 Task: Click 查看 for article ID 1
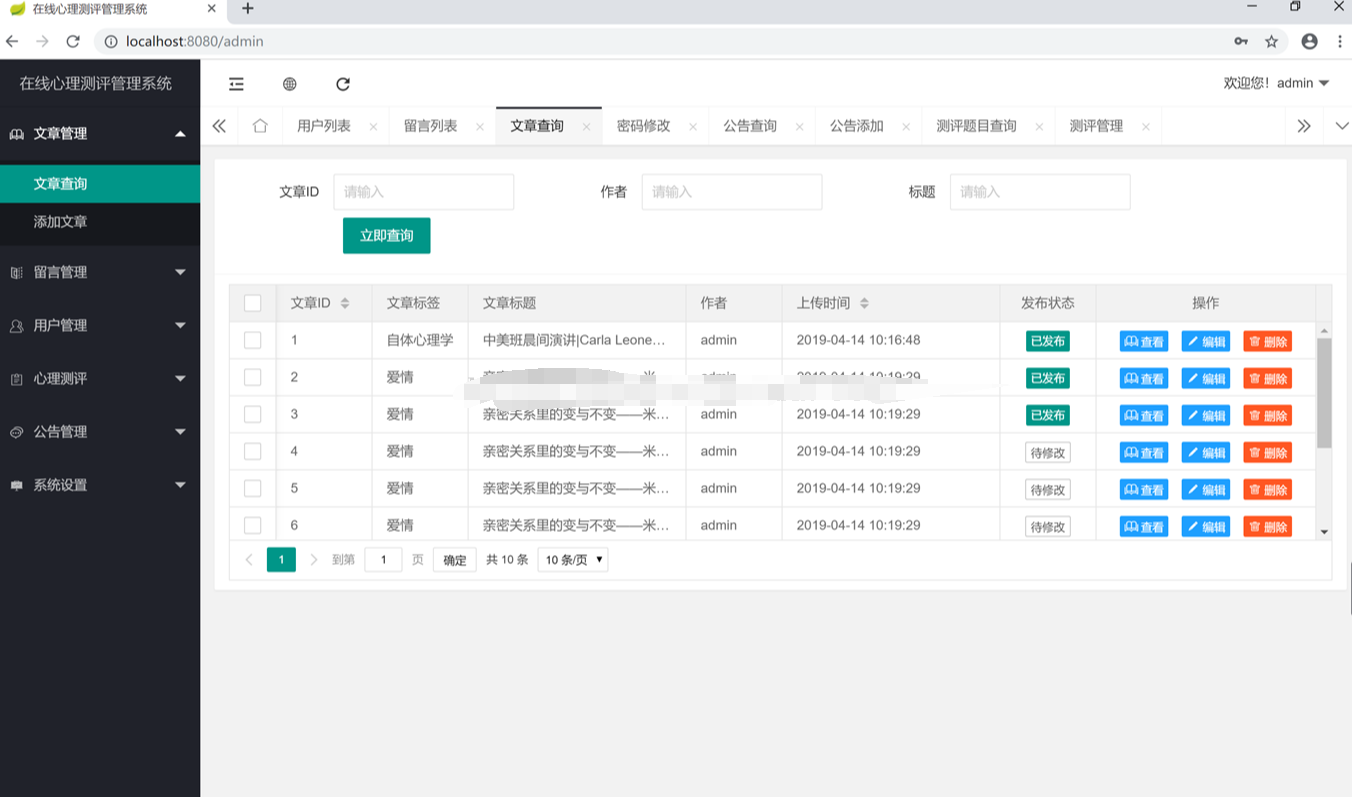click(1144, 341)
